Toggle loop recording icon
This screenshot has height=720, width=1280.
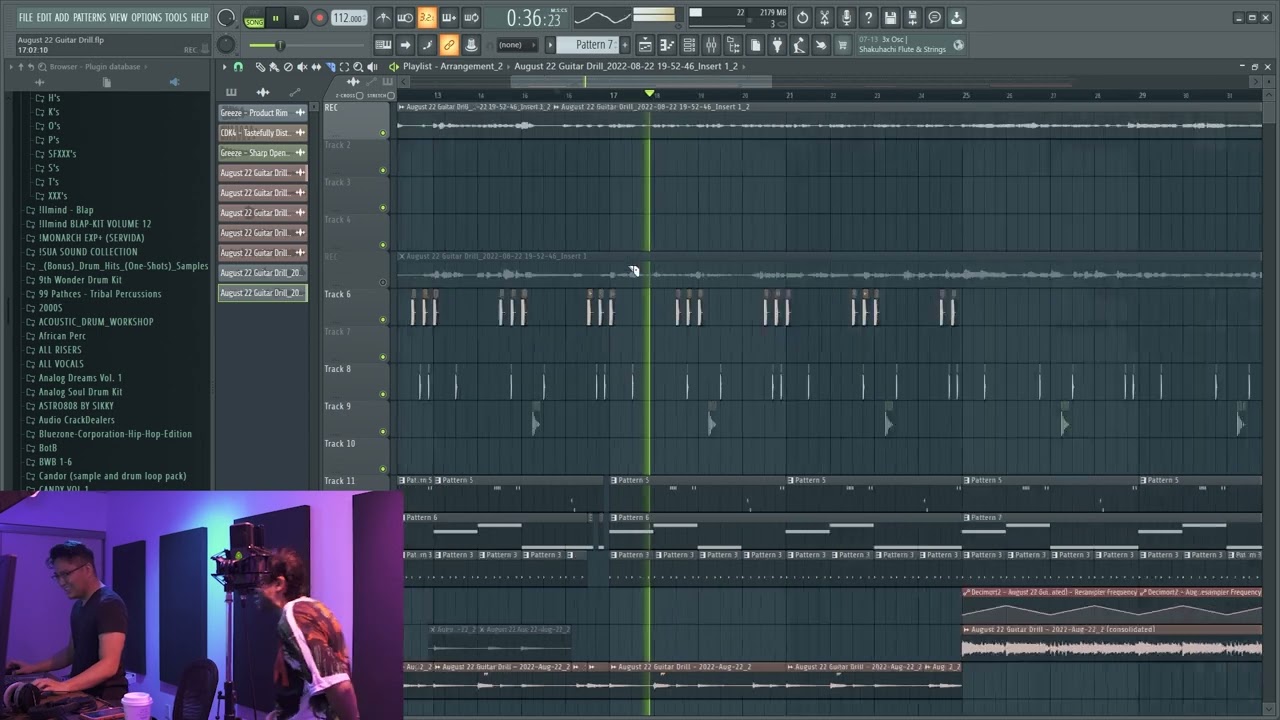471,18
